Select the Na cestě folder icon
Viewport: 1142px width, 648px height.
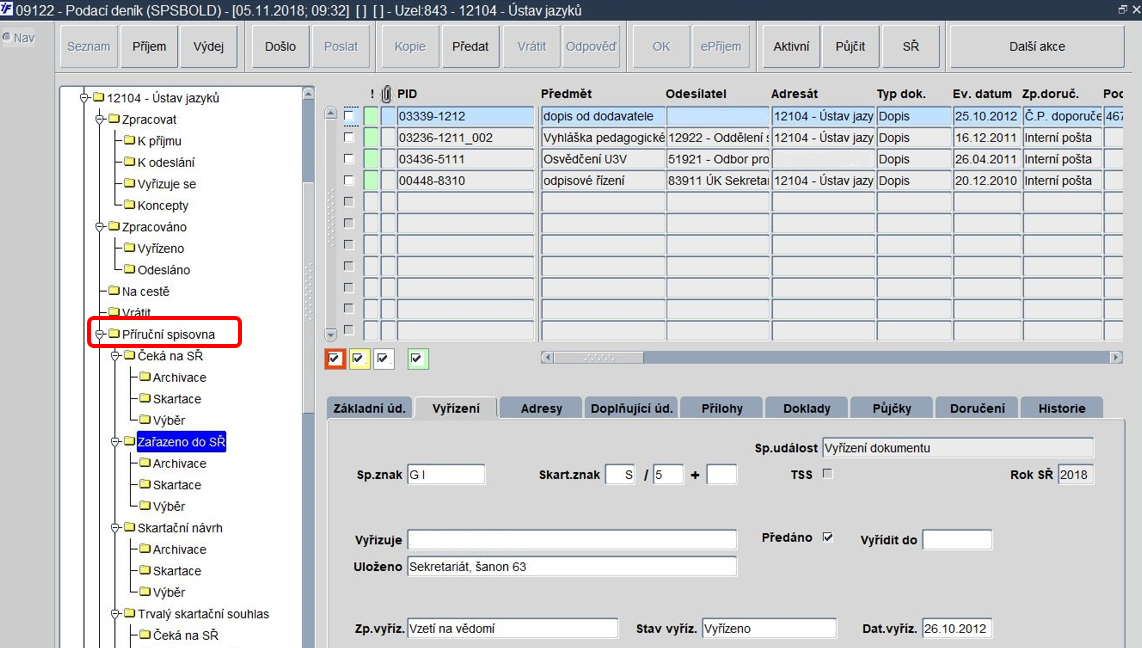[x=114, y=291]
